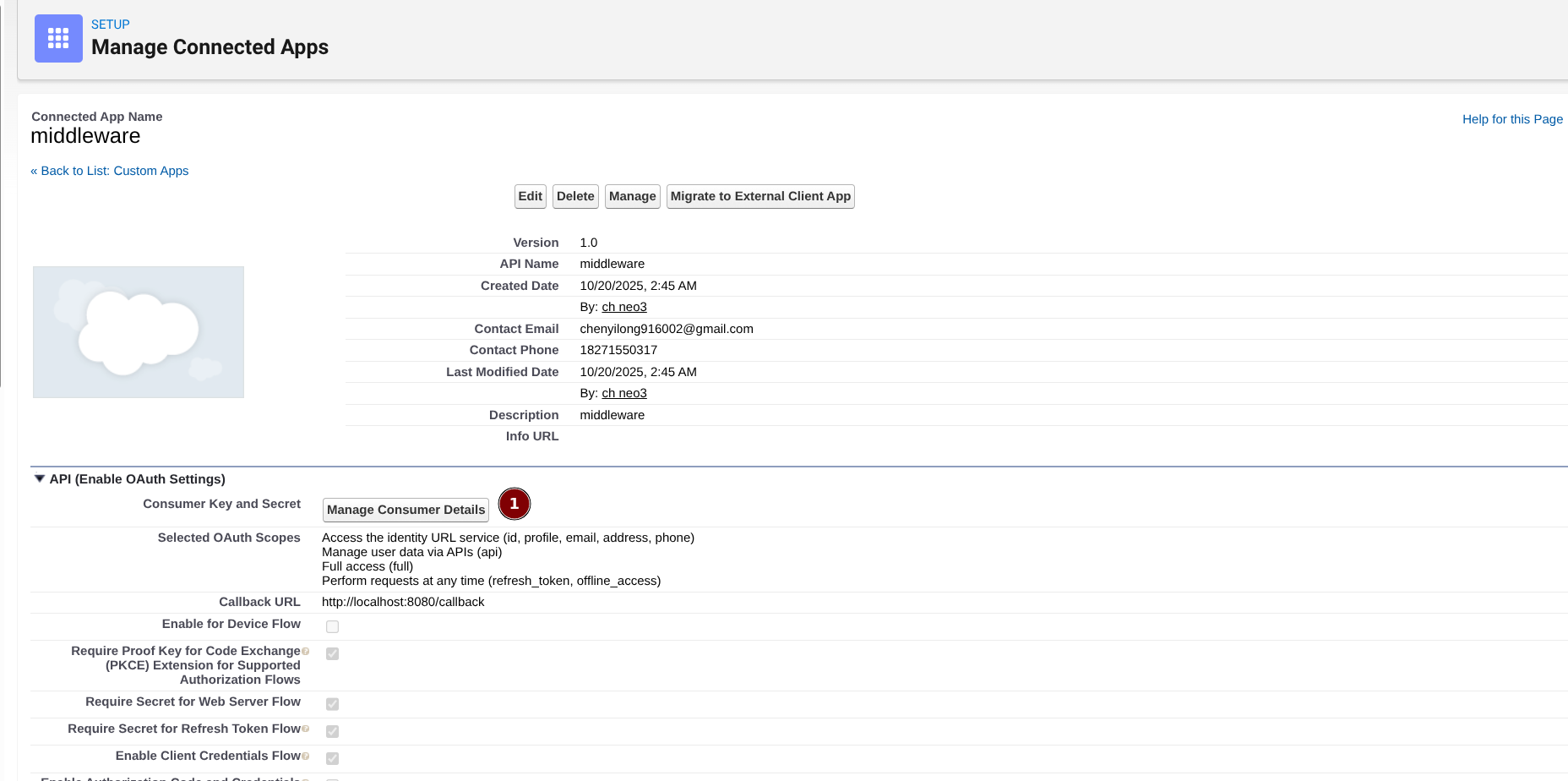Toggle Require Secret for Web Server Flow checkbox
The width and height of the screenshot is (1568, 781).
click(333, 704)
